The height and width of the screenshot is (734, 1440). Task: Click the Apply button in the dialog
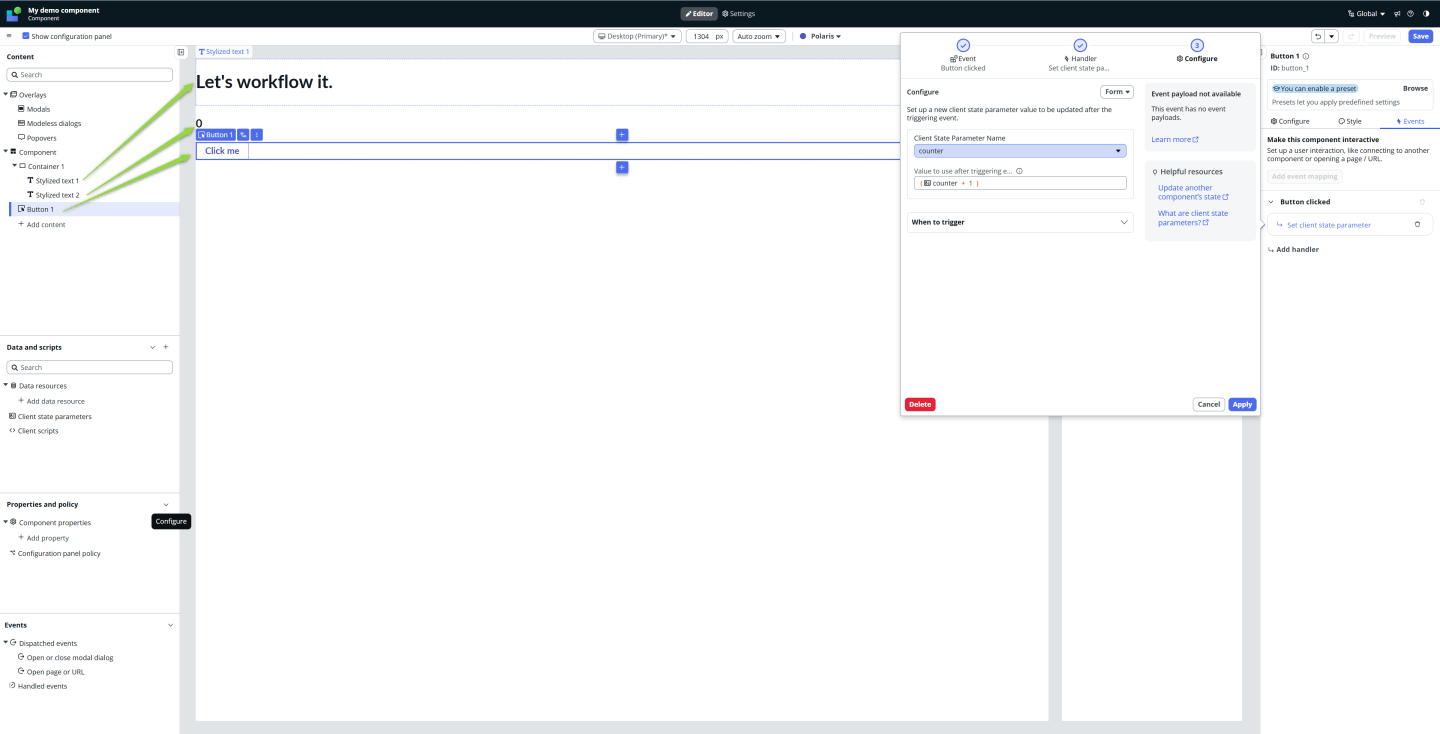tap(1241, 404)
